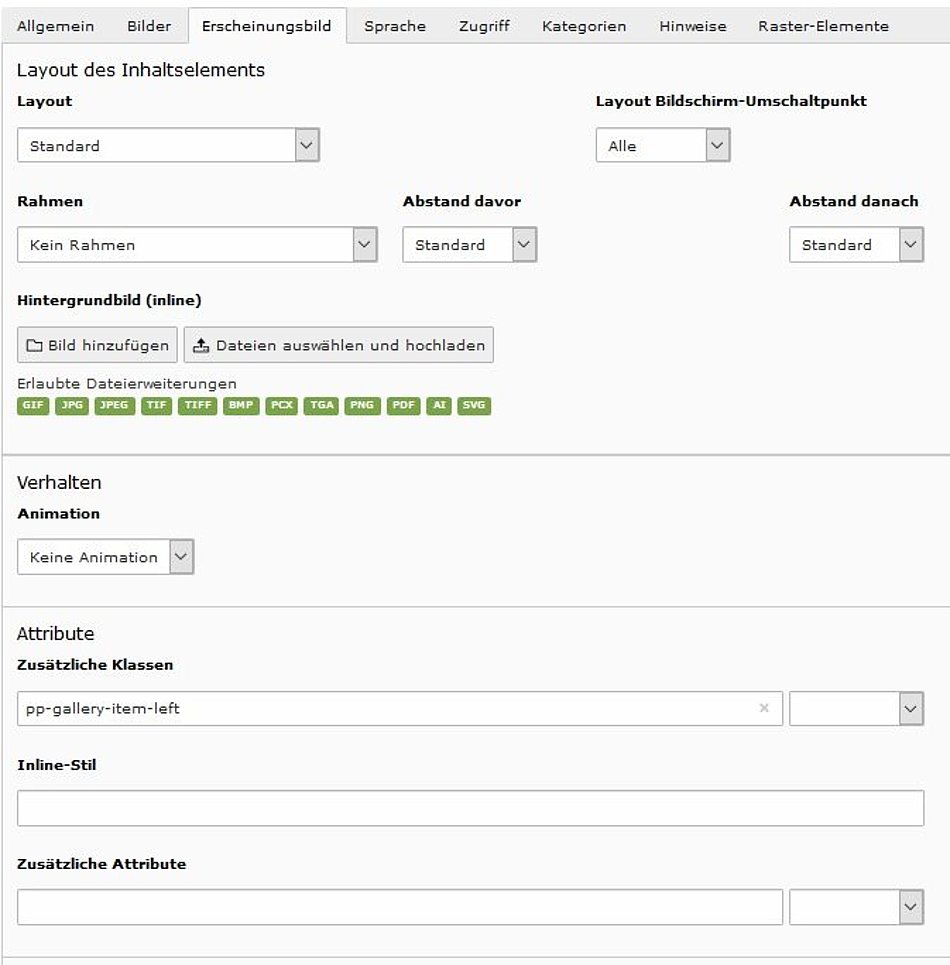This screenshot has height=965, width=950.
Task: Open the Sprache tab
Action: [x=395, y=26]
